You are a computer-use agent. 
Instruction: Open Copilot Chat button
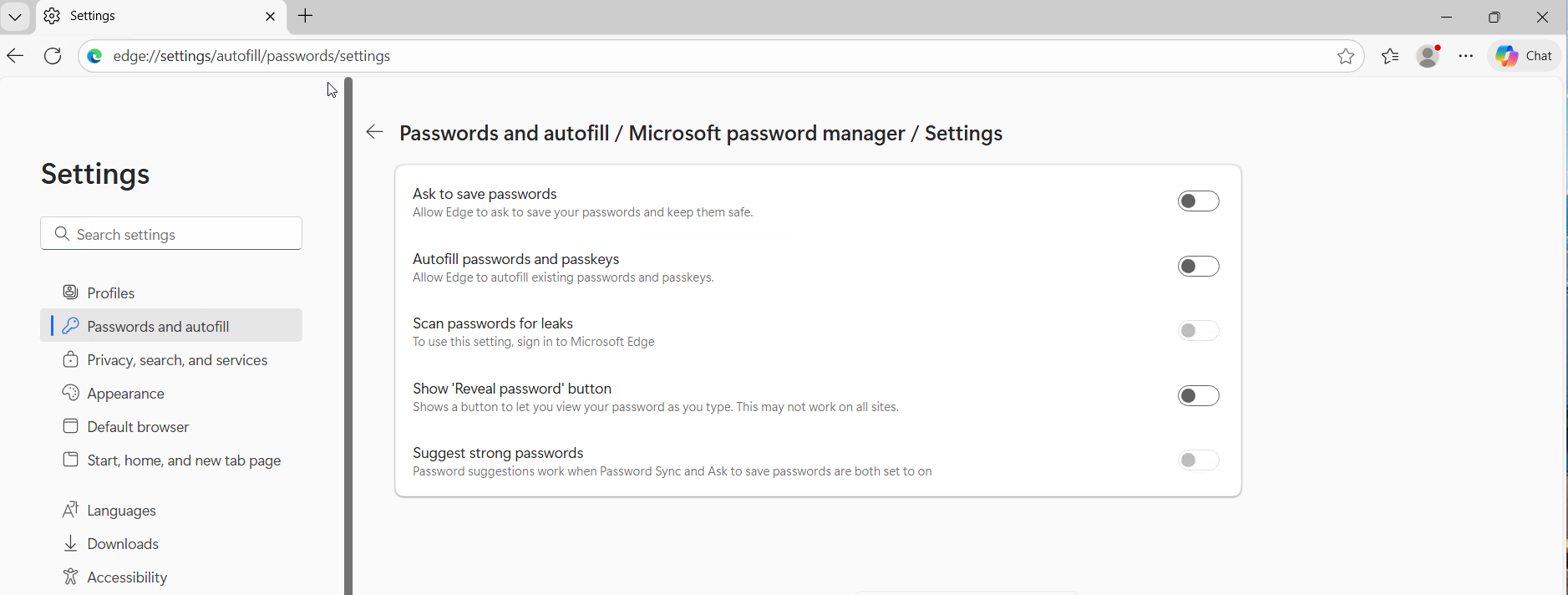1525,56
